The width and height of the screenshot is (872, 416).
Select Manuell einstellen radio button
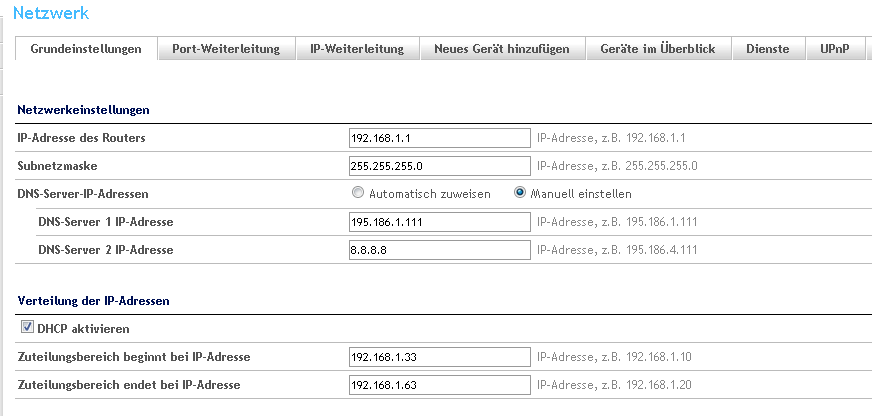click(x=519, y=193)
